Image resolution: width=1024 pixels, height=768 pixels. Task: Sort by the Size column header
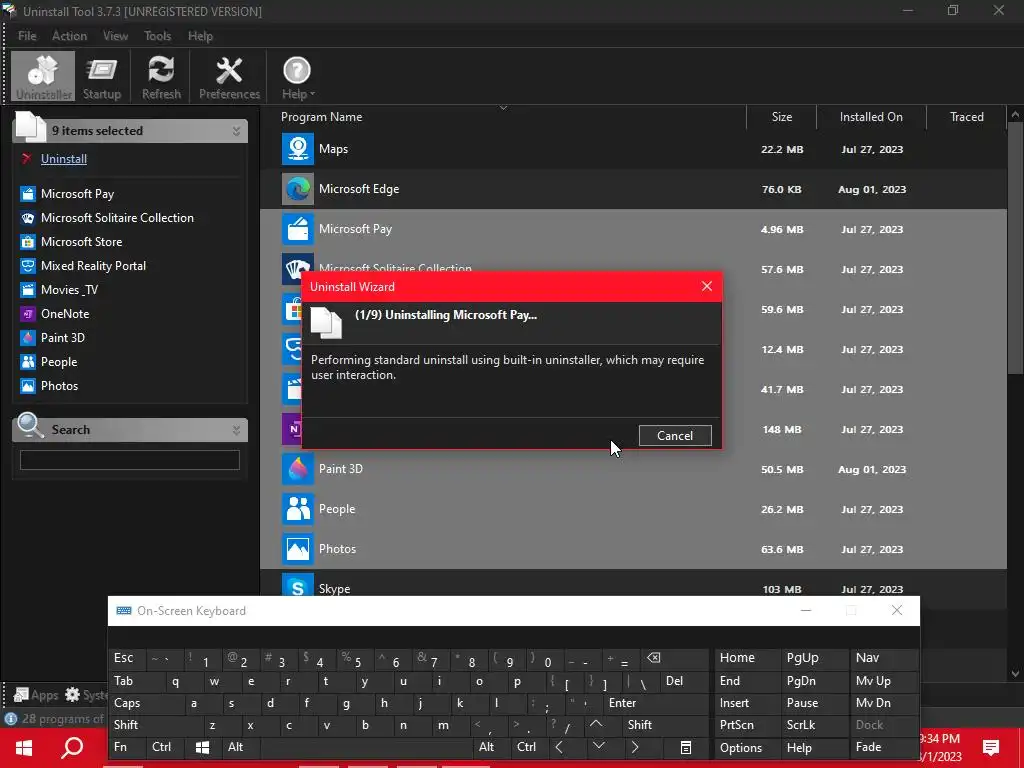point(782,117)
